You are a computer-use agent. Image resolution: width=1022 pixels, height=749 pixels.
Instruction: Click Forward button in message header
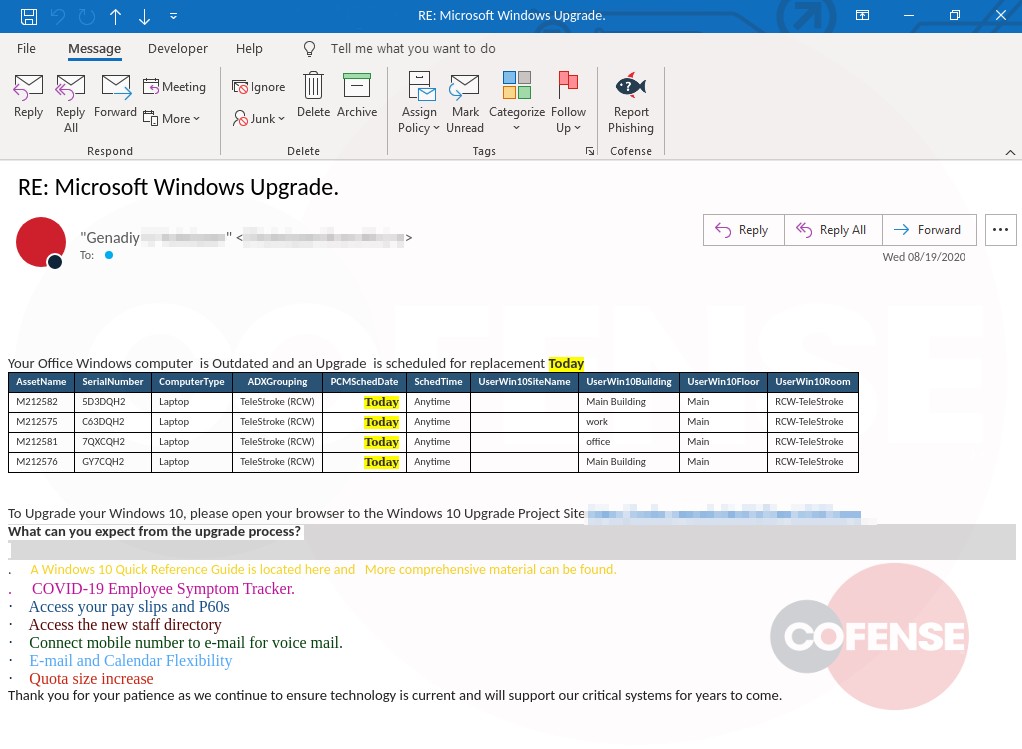tap(929, 230)
